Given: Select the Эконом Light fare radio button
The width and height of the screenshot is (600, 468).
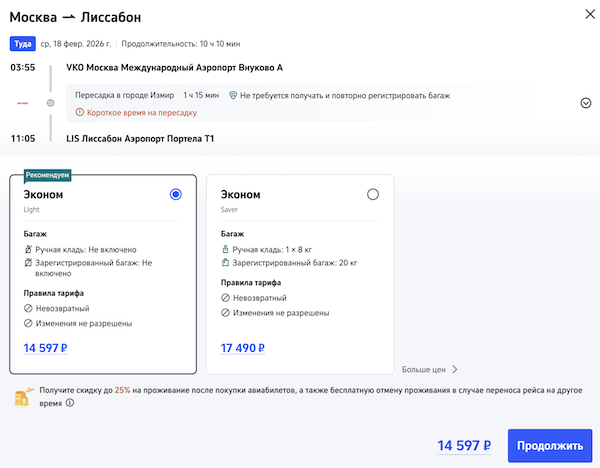Looking at the screenshot, I should [x=176, y=195].
